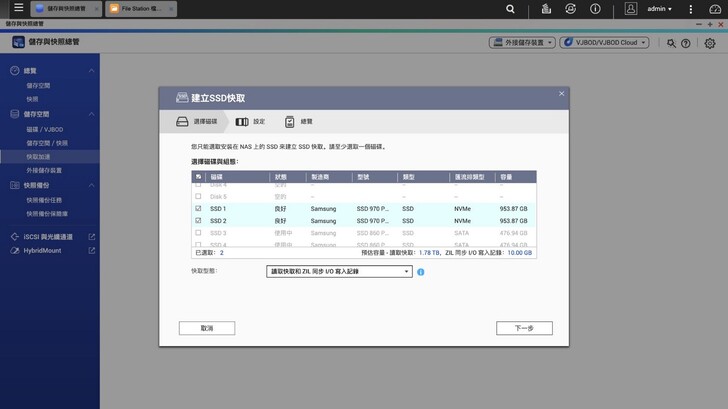The width and height of the screenshot is (728, 409).
Task: Open the main hamburger menu
Action: 18,9
